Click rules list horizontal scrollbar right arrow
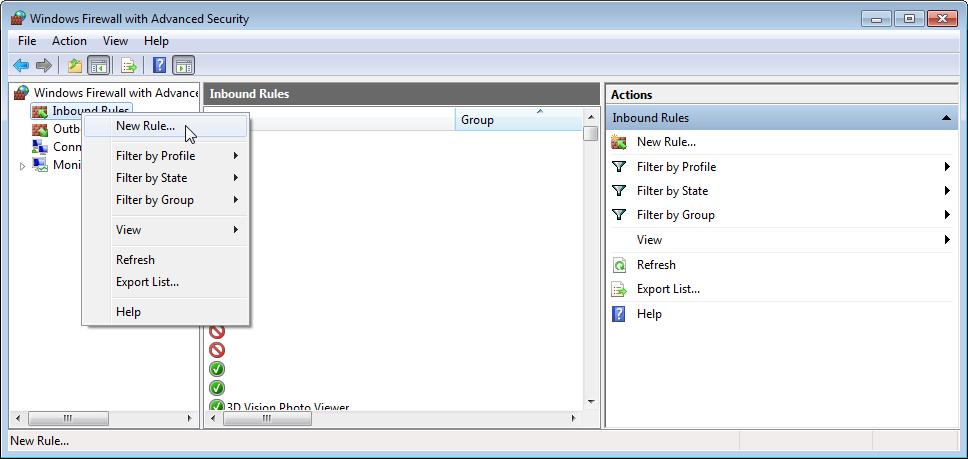The width and height of the screenshot is (968, 459). [x=574, y=418]
